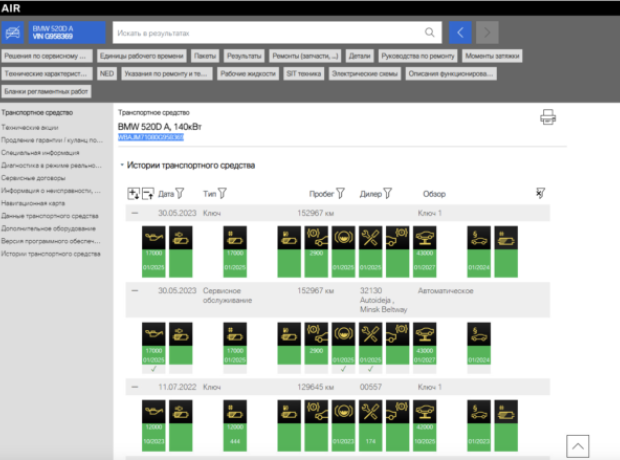Open the Пробег column filter
620x460 pixels.
[340, 193]
